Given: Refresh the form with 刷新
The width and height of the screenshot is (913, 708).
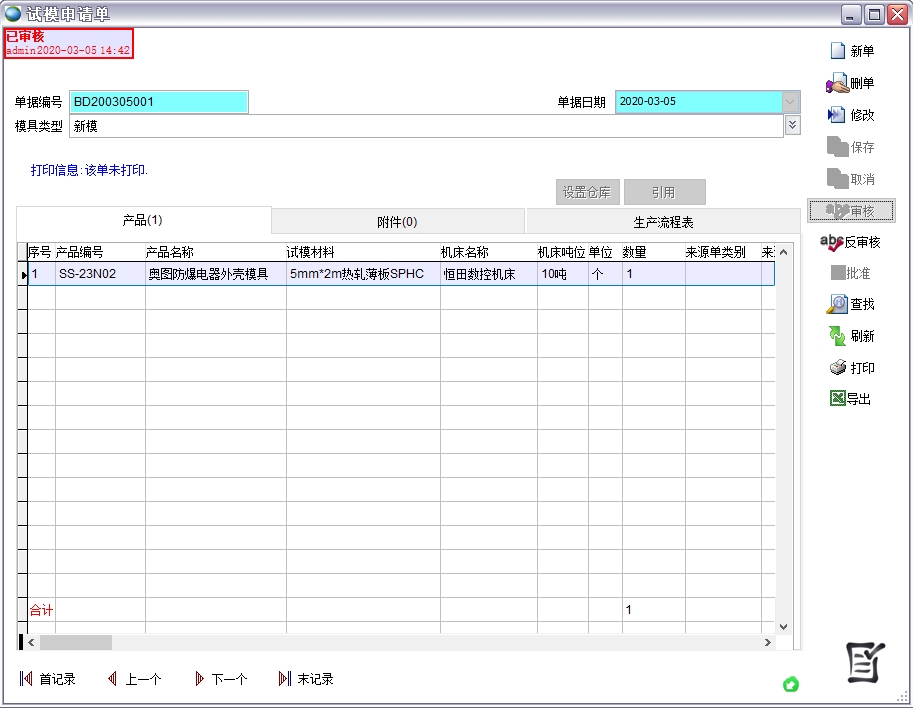Looking at the screenshot, I should [838, 336].
